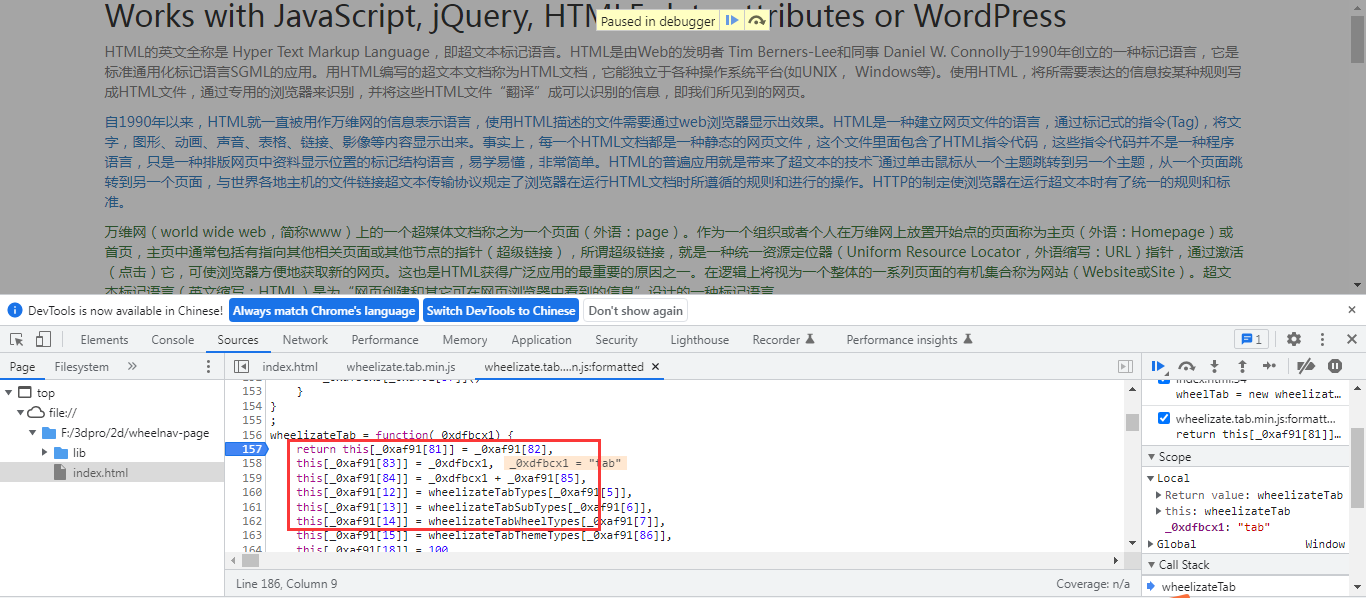This screenshot has height=598, width=1366.
Task: Resume script execution in debugger toolbar
Action: [x=1159, y=367]
